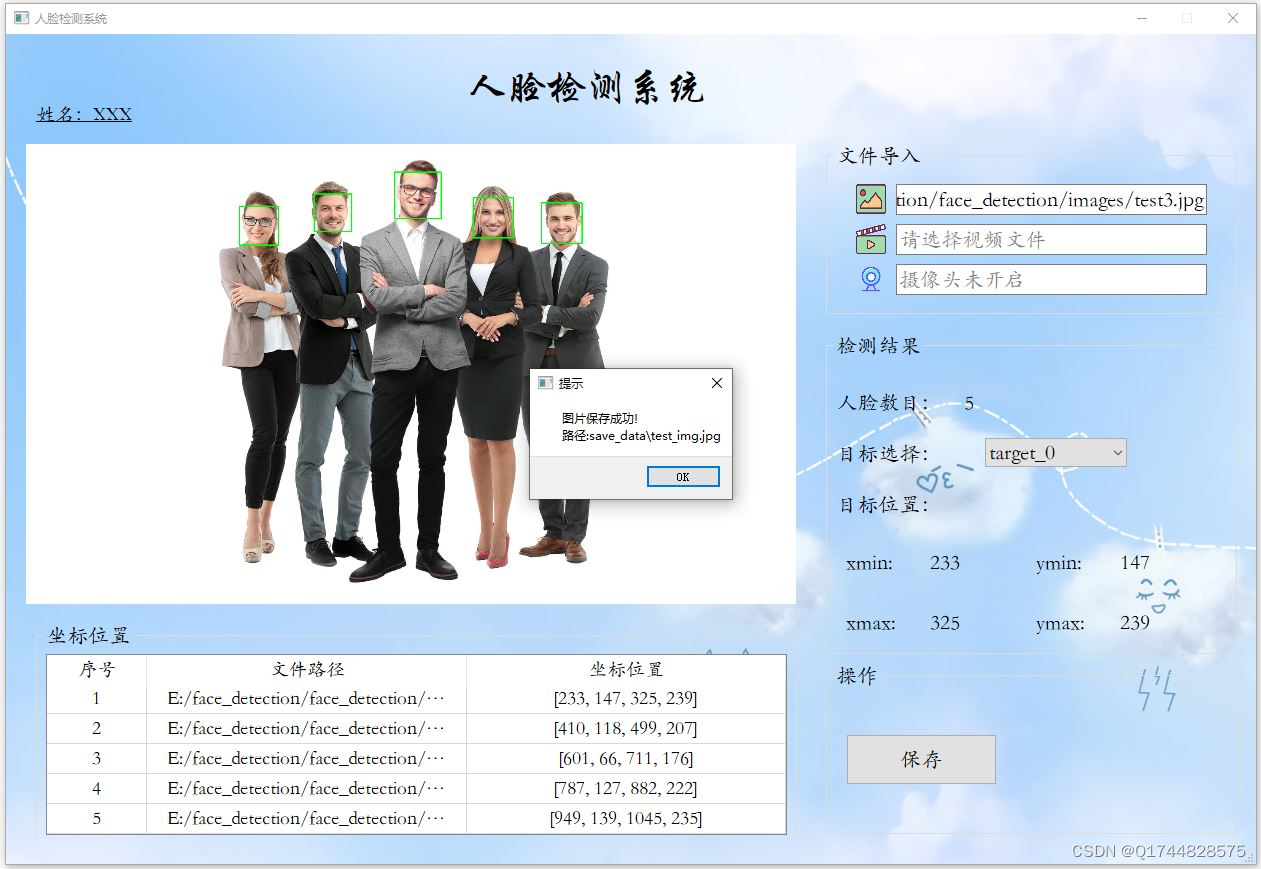Click coordinates cell [233, 147, 325, 239]

(626, 699)
